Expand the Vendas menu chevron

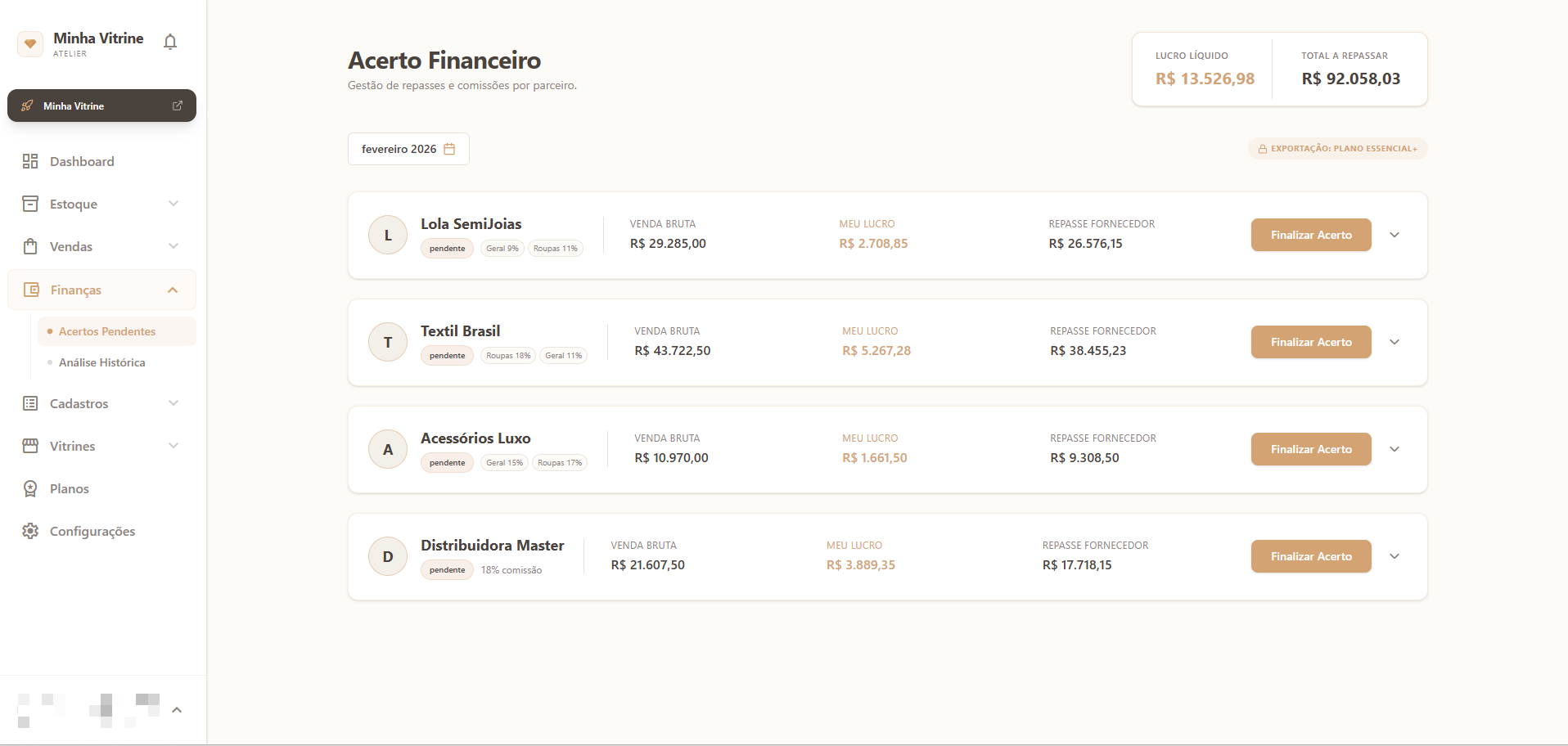[173, 246]
